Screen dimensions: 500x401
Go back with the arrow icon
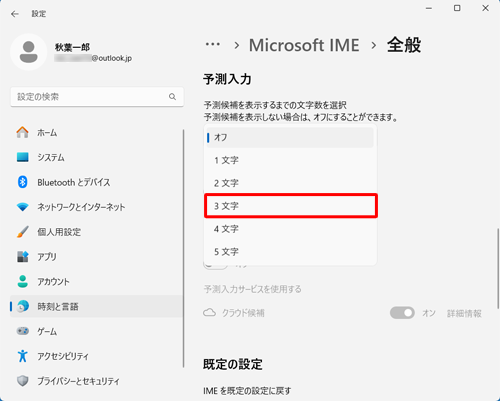pos(15,14)
